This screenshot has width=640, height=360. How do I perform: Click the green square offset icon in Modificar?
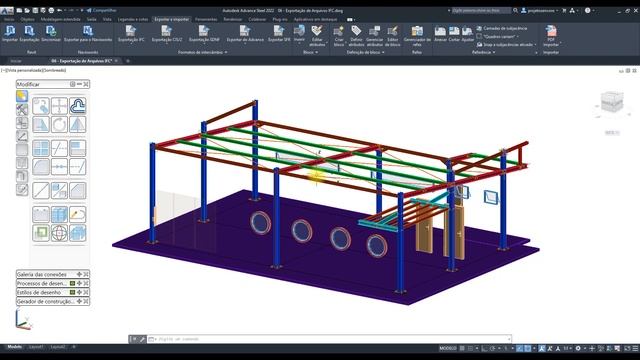[x=41, y=233]
